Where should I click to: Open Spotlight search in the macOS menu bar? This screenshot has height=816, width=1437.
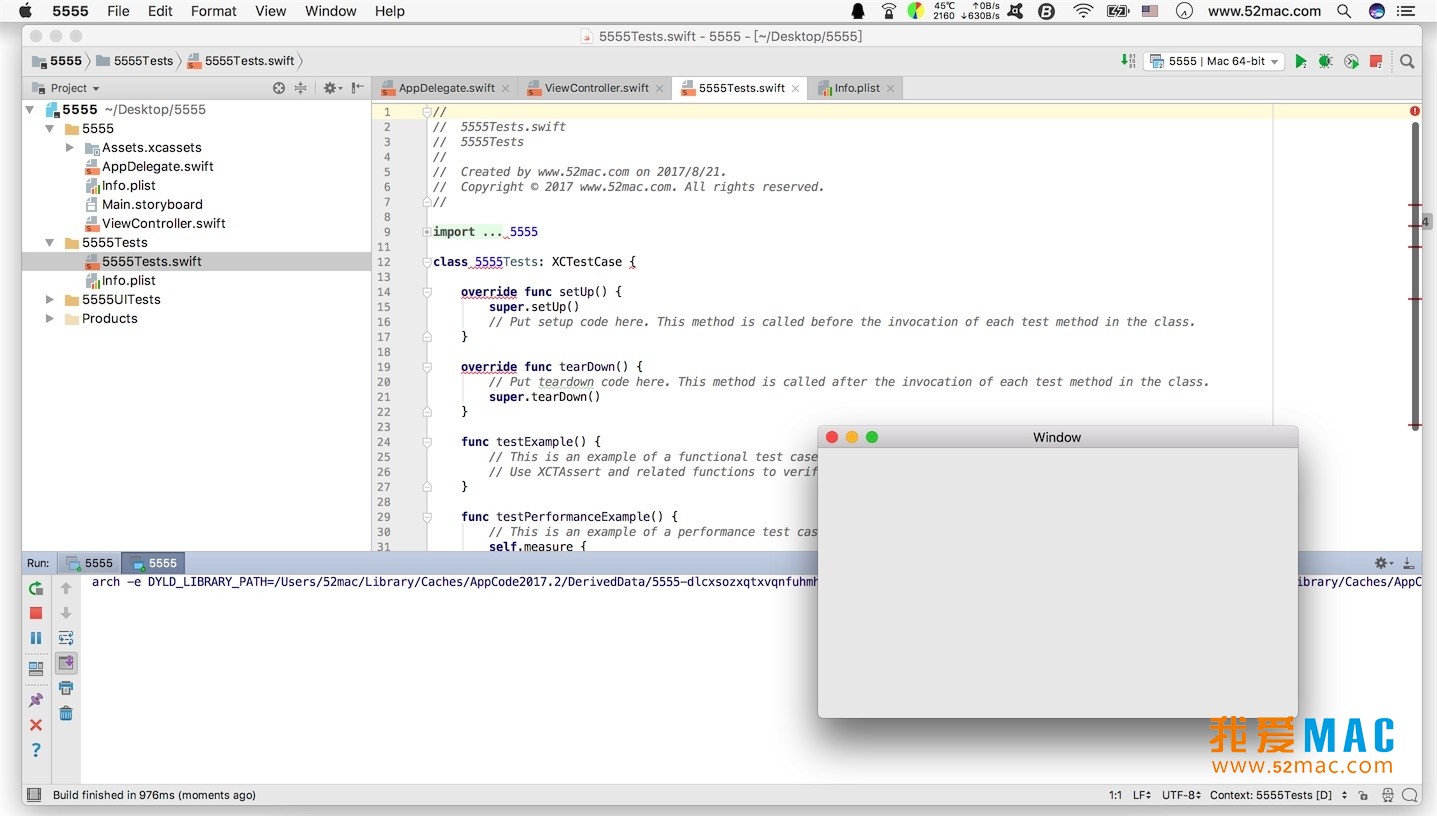[x=1344, y=11]
